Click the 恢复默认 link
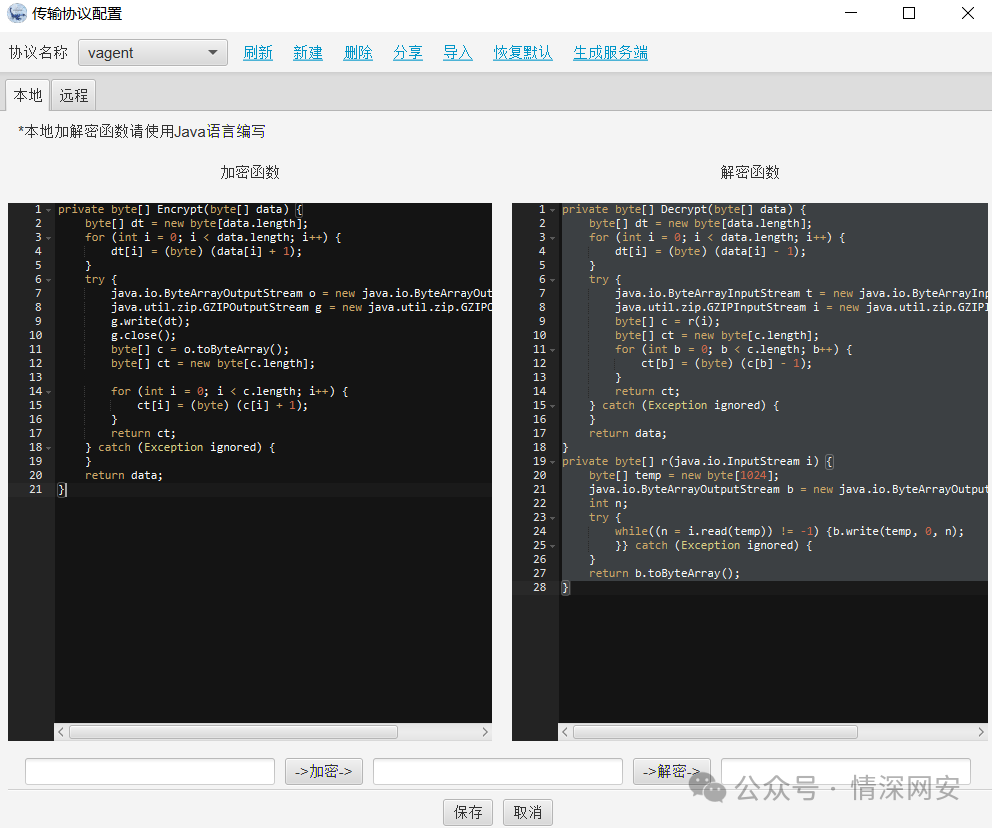Screen dimensions: 992x828 click(x=523, y=53)
